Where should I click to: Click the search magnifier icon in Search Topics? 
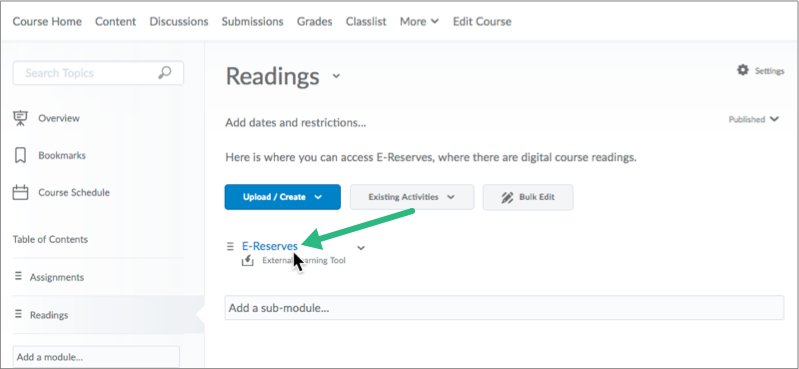(165, 73)
